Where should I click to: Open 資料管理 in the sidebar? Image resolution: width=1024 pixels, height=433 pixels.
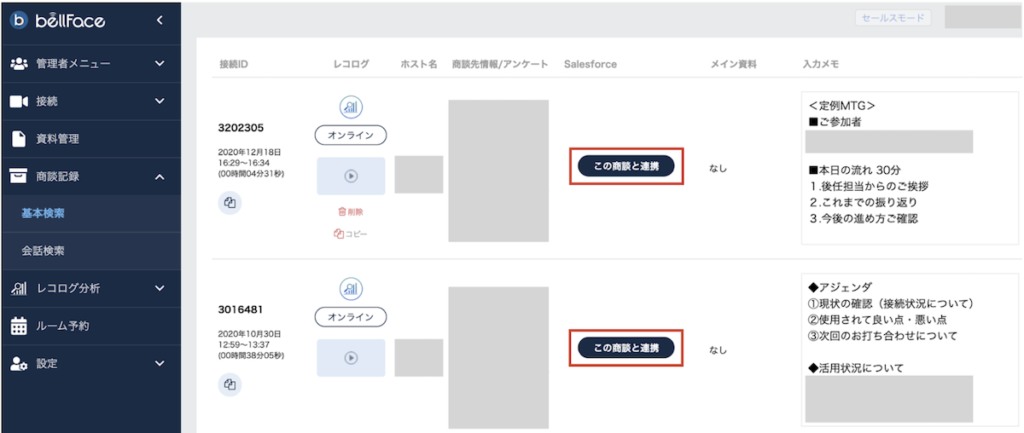(57, 139)
